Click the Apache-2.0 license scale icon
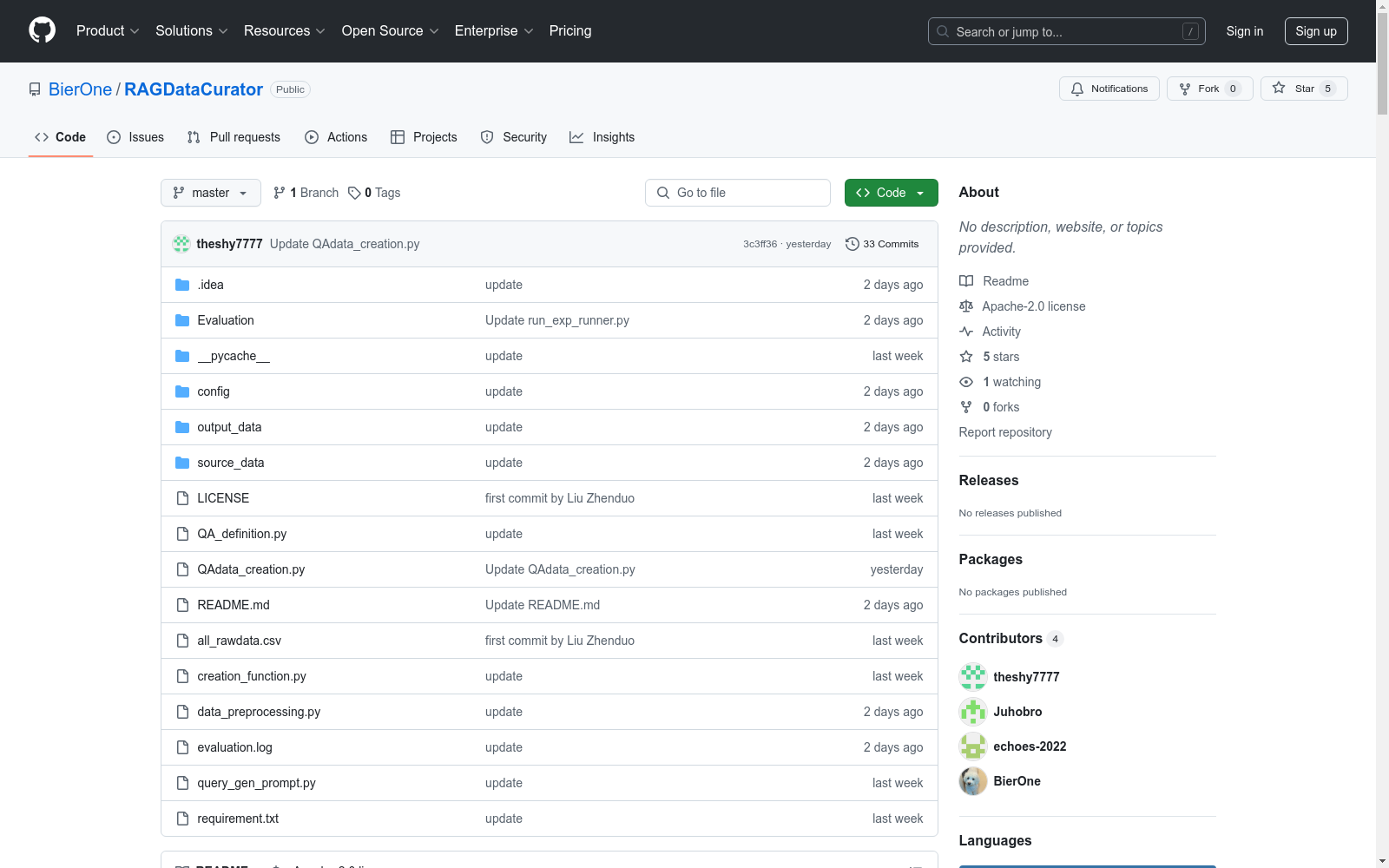Viewport: 1389px width, 868px height. tap(966, 306)
